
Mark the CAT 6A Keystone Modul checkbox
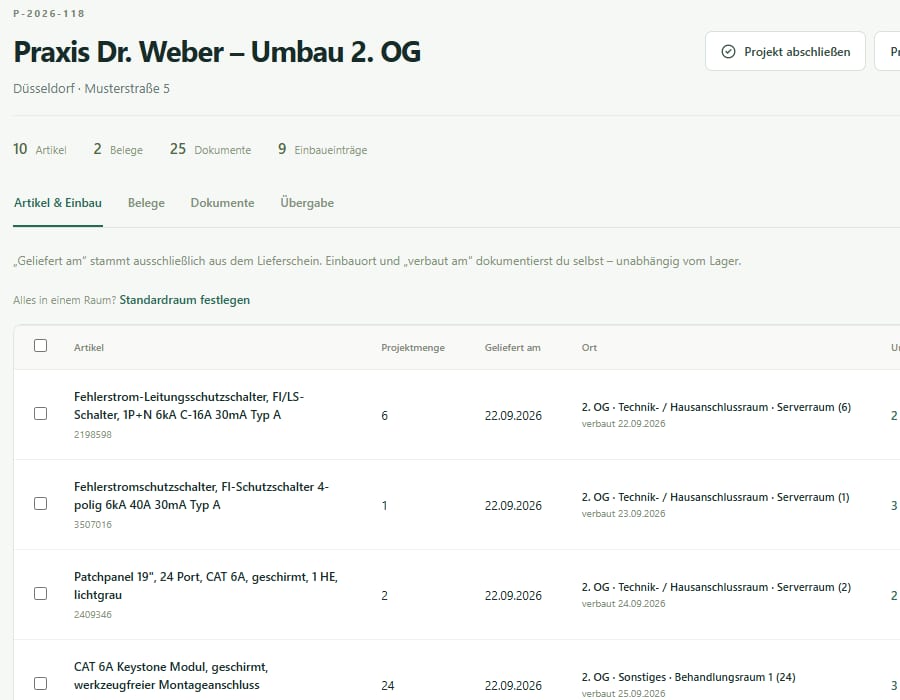pos(40,684)
